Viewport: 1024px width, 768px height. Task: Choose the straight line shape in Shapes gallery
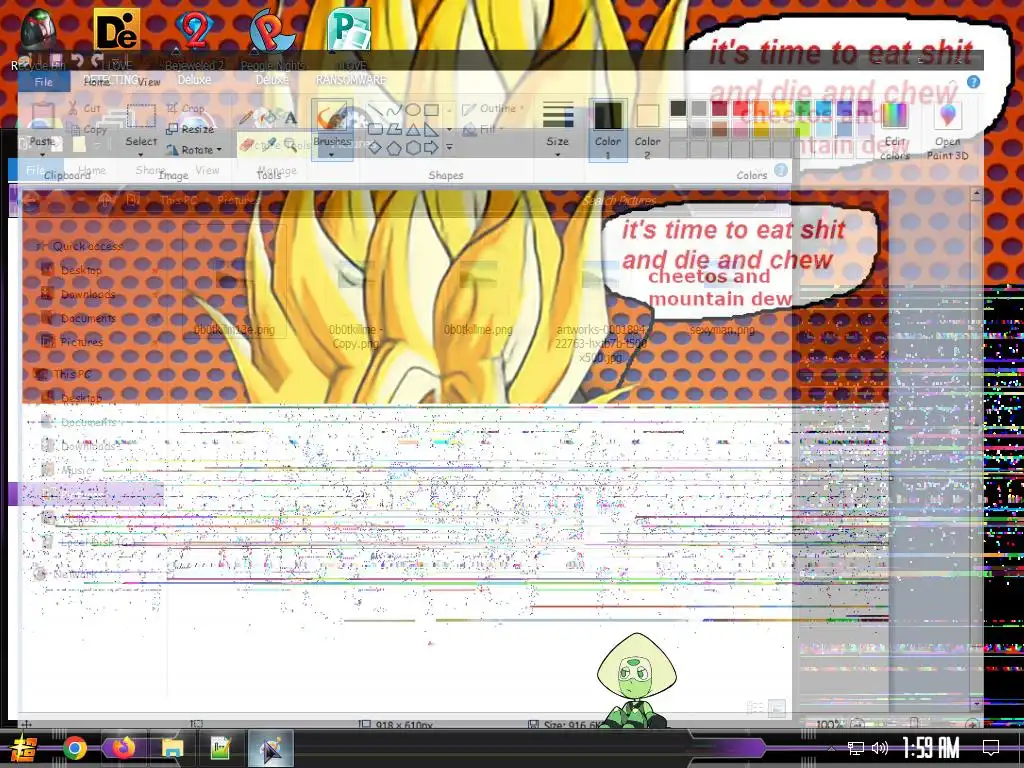(x=375, y=110)
